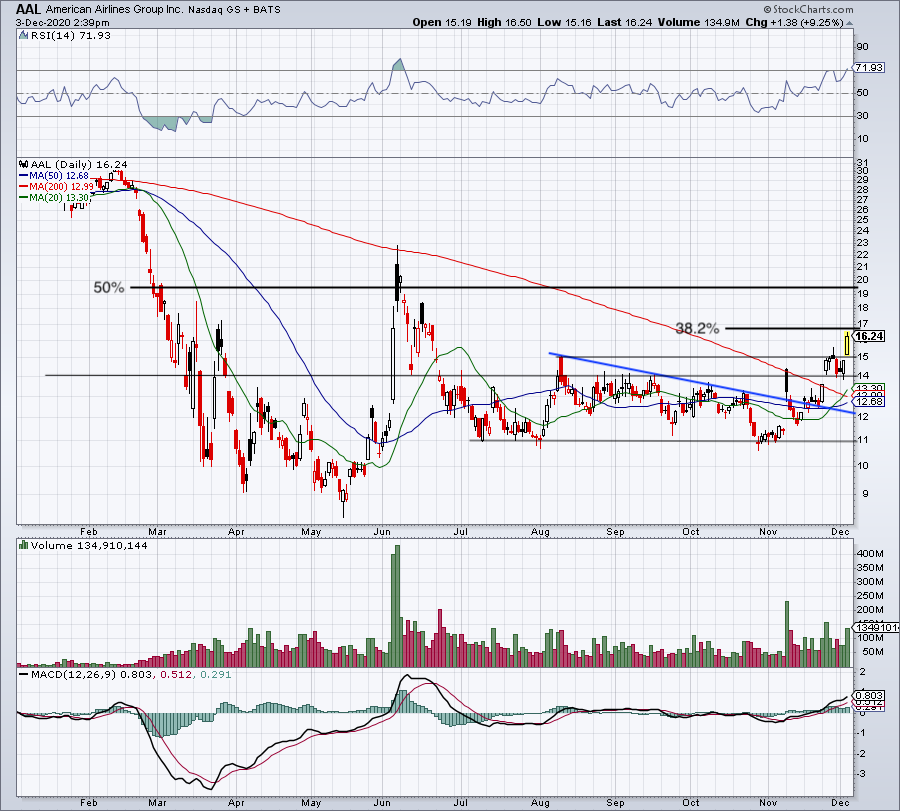Click the Jun label under the price panel
This screenshot has width=900, height=811.
(382, 532)
